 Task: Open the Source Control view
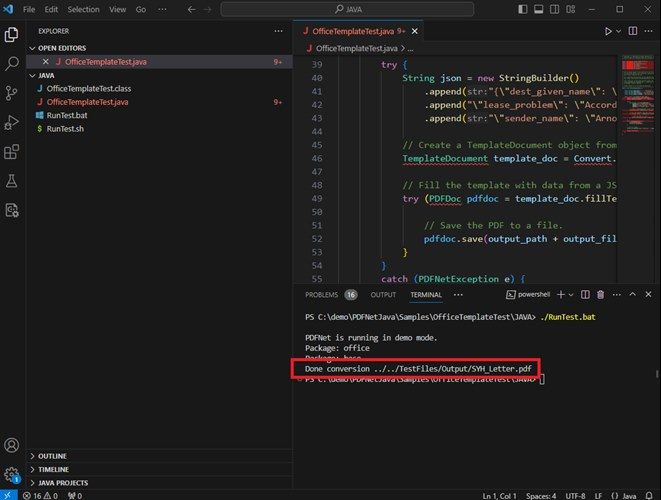tap(12, 92)
